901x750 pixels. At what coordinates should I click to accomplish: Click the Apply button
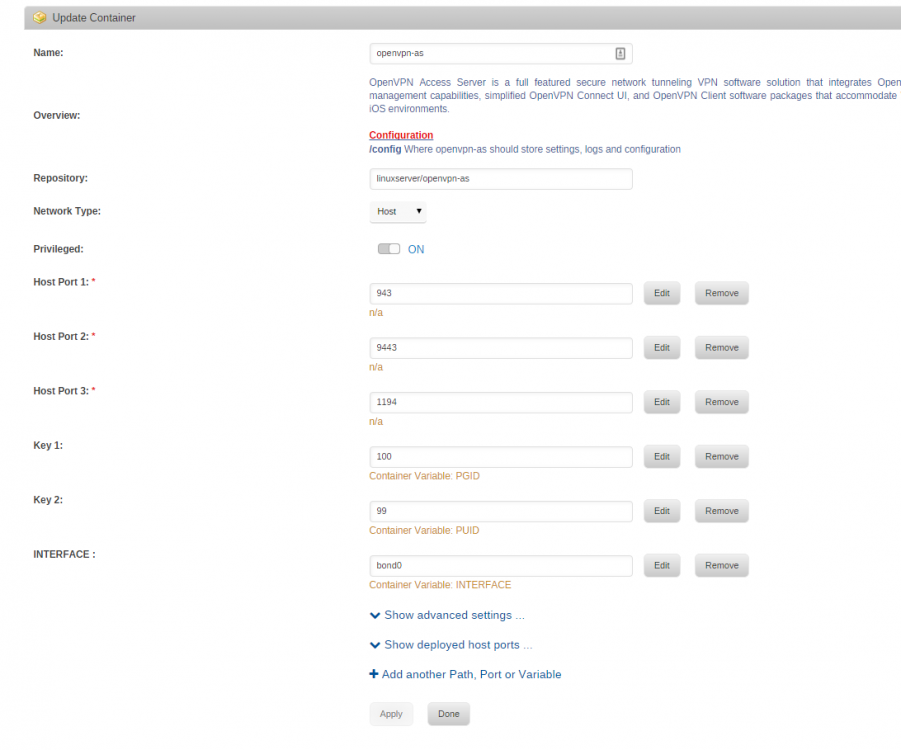click(391, 714)
